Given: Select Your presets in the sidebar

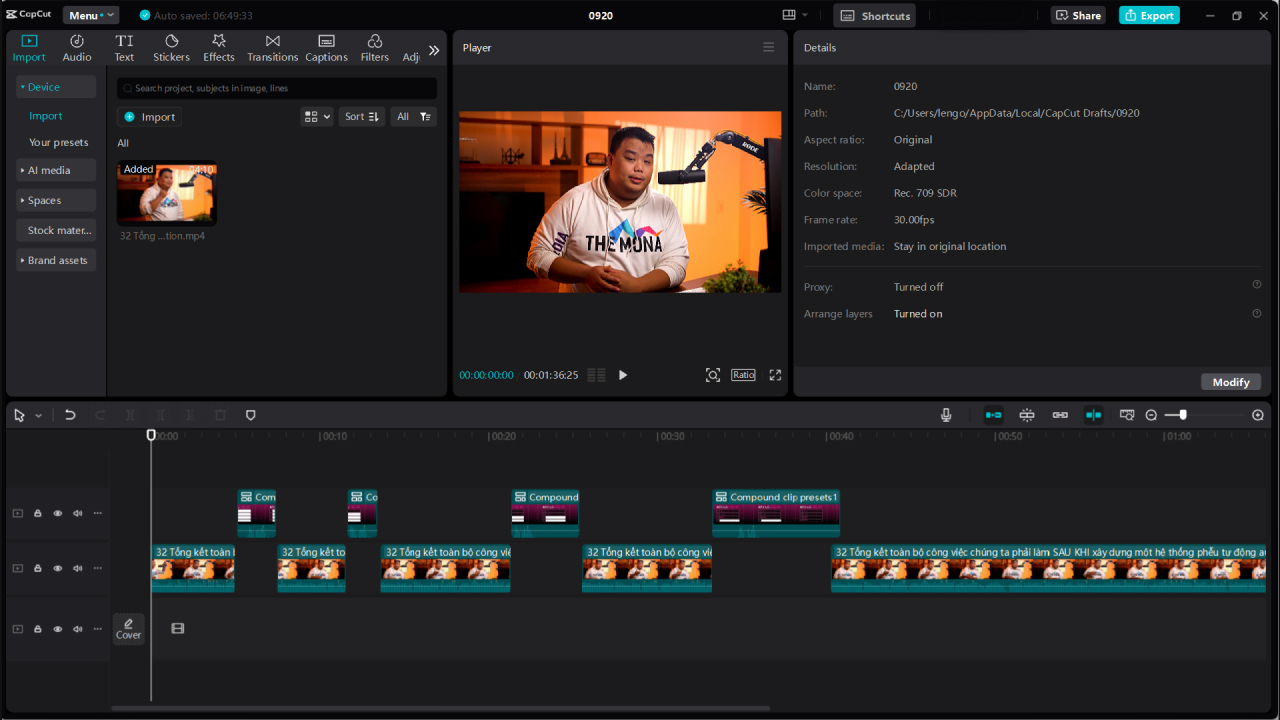Looking at the screenshot, I should point(59,142).
